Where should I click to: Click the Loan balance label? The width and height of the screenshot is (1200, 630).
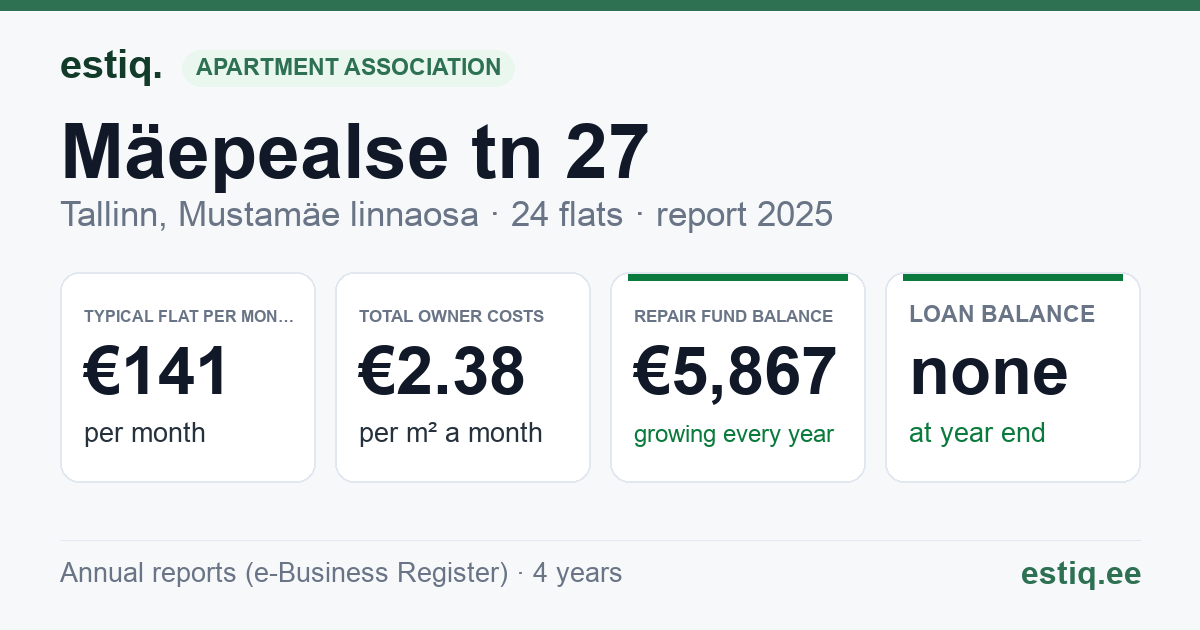(x=1002, y=314)
